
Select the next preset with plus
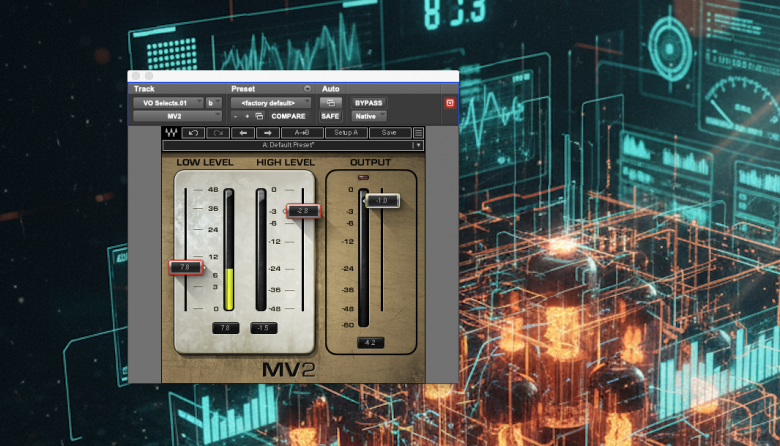coord(247,116)
